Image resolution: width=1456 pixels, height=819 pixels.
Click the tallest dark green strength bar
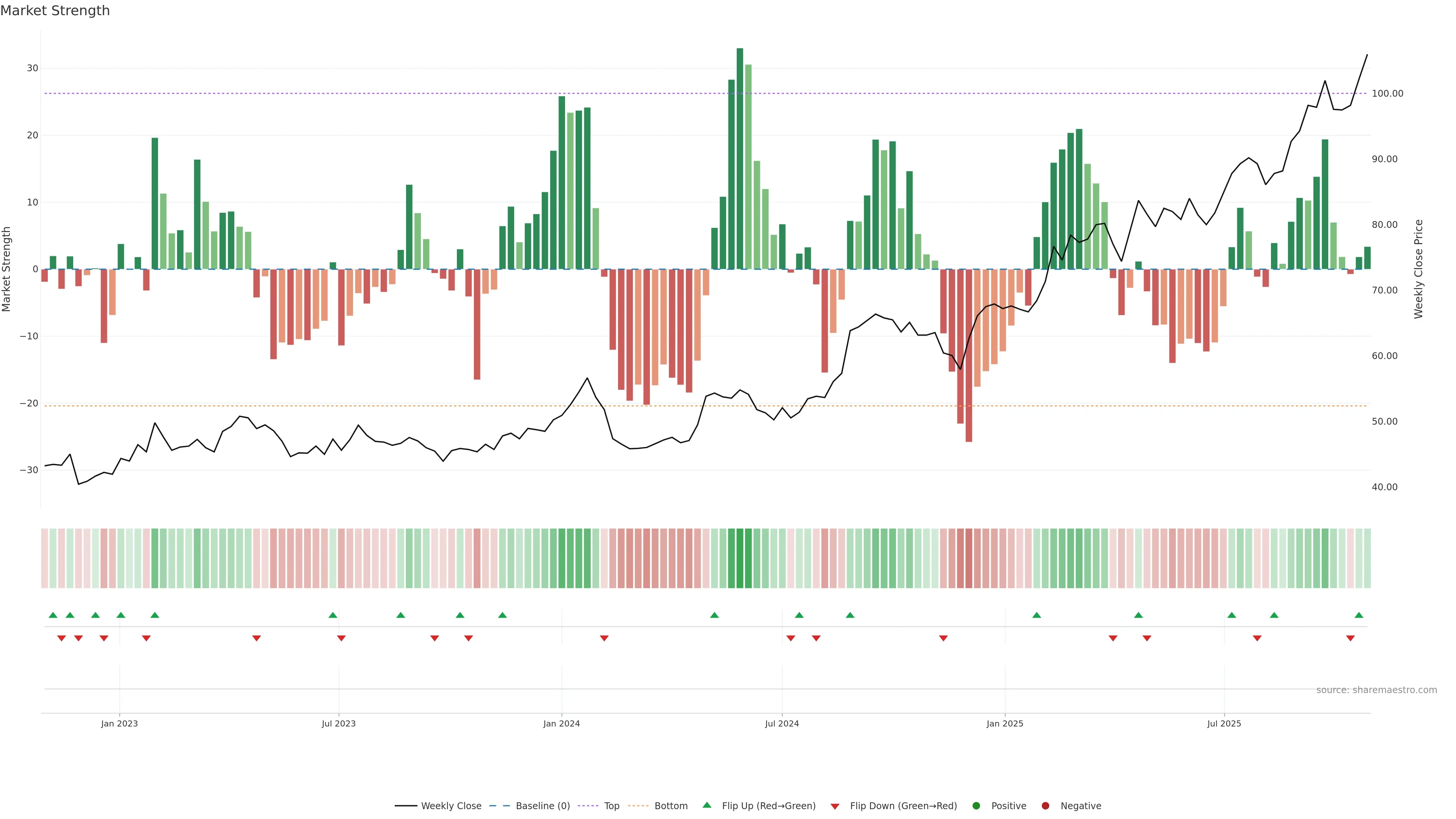tap(739, 158)
